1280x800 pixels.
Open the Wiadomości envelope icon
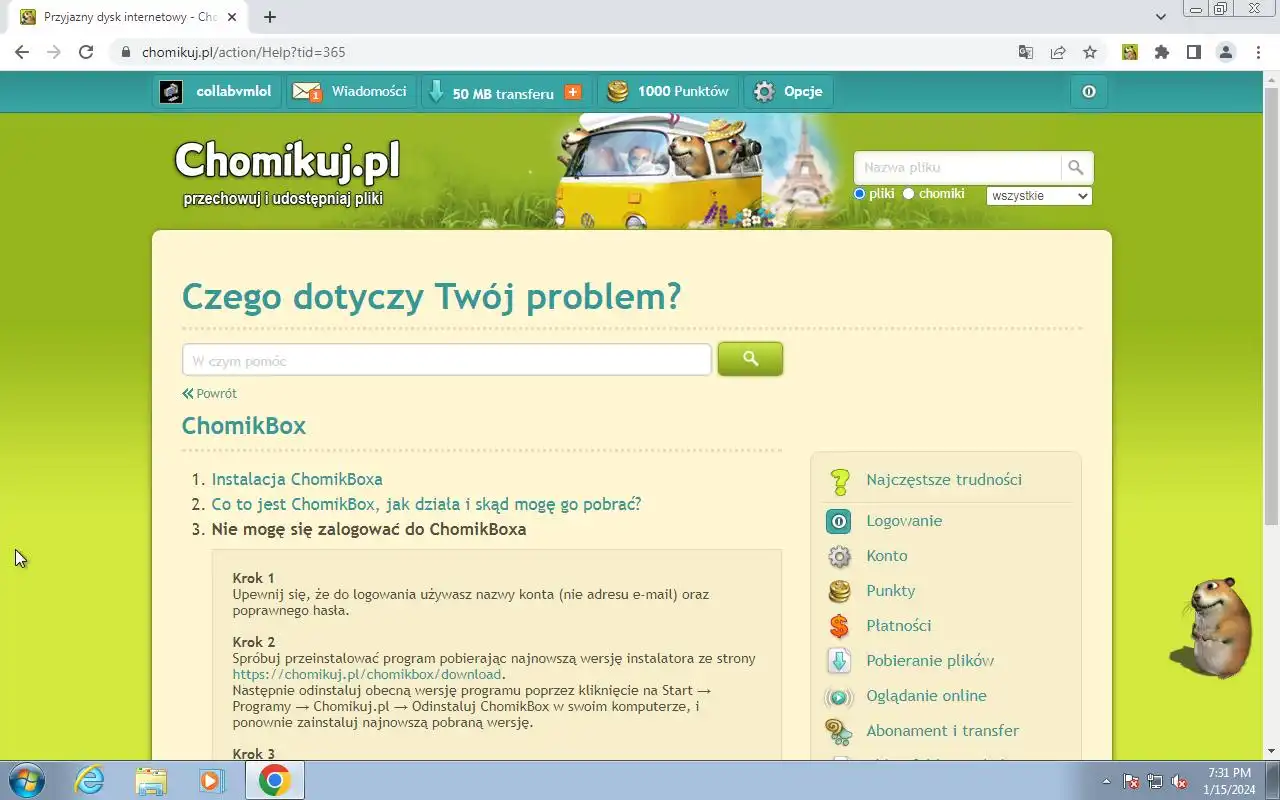(307, 92)
